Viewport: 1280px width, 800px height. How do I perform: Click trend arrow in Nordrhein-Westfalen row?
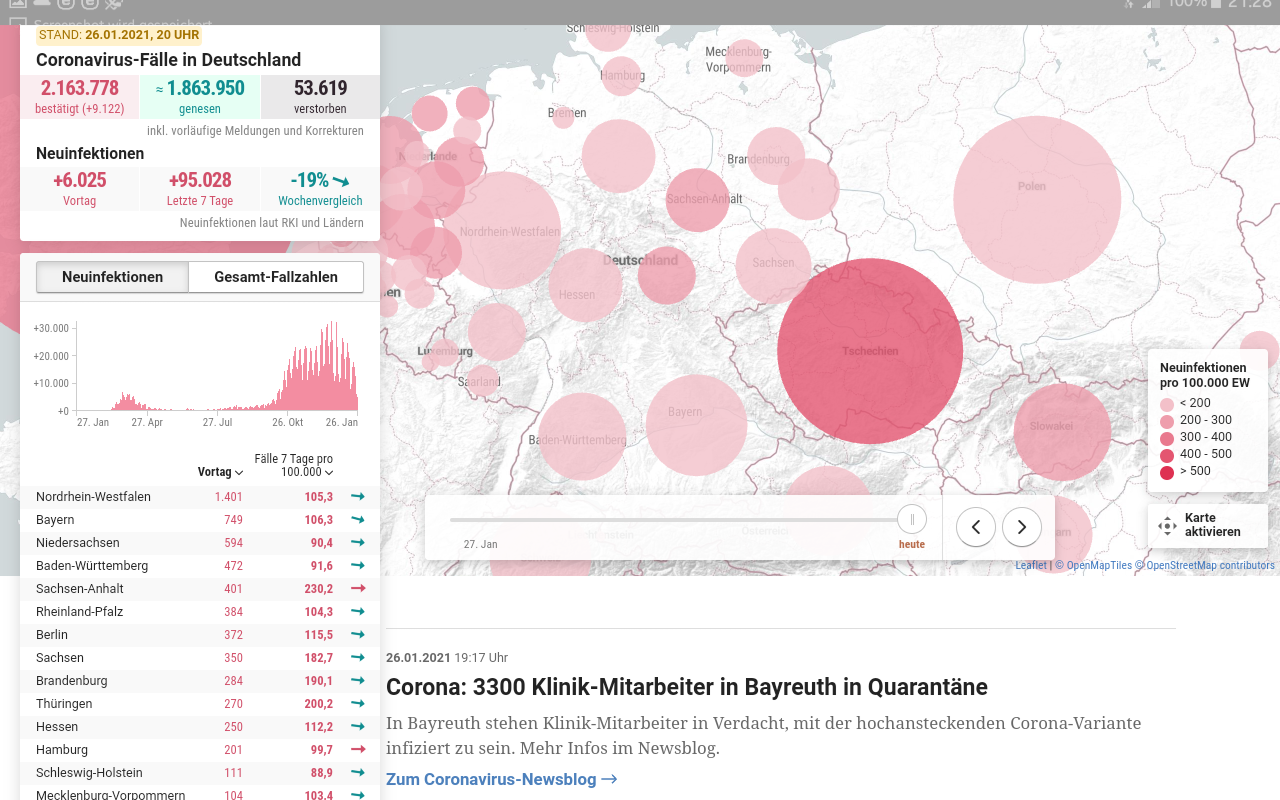[358, 497]
